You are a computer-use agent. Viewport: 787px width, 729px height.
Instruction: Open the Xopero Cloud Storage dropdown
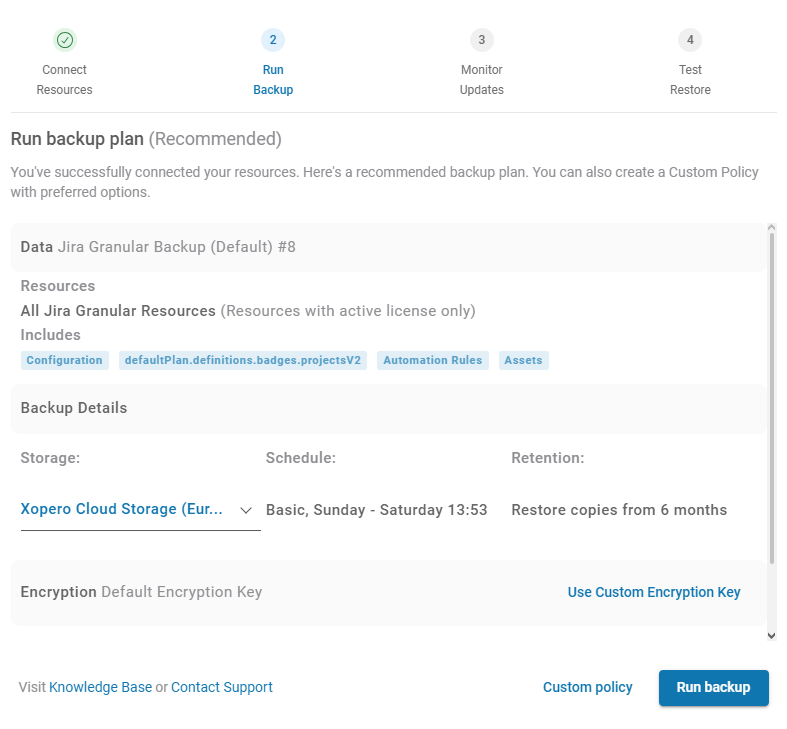pyautogui.click(x=123, y=510)
